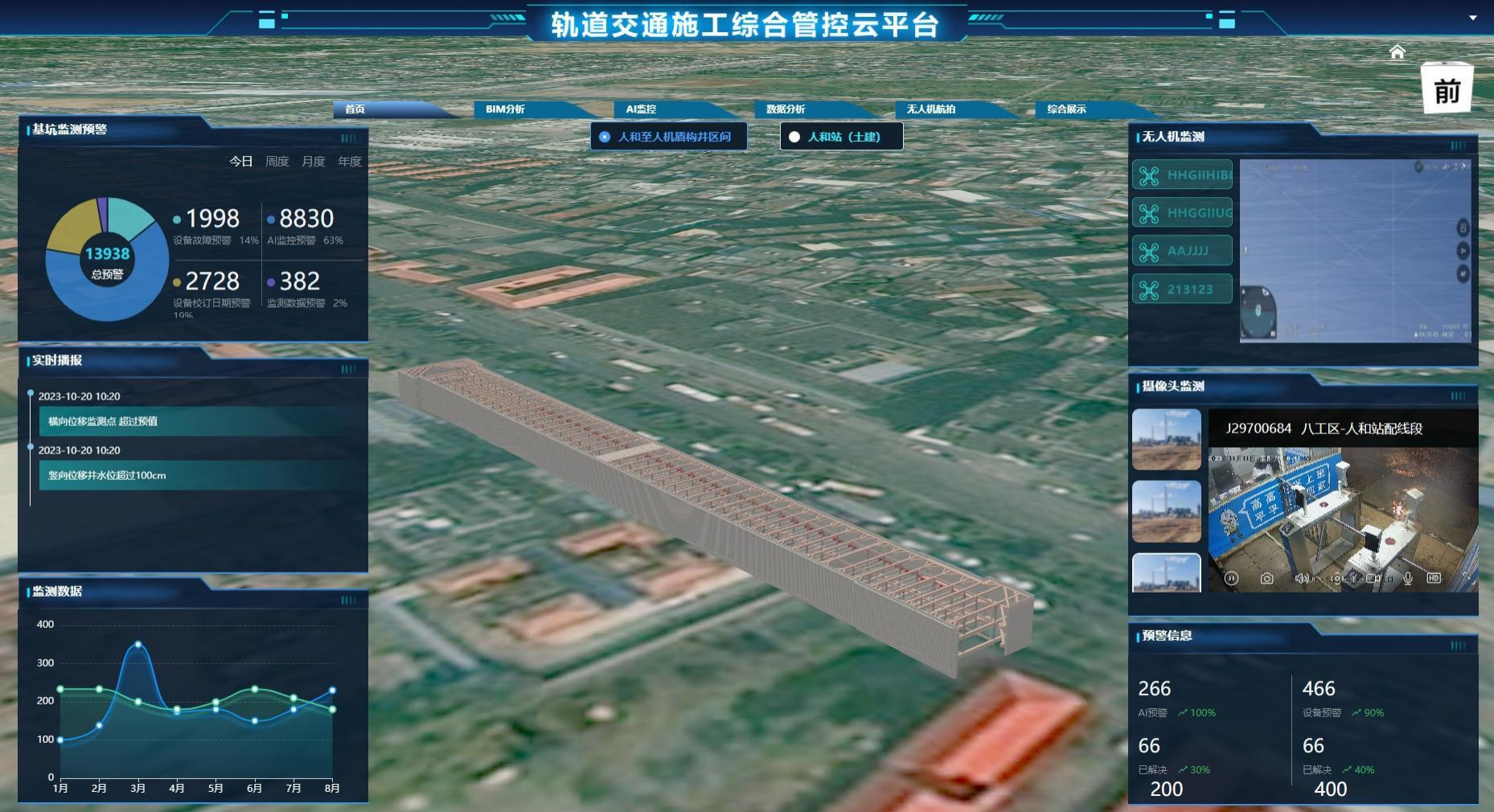
Task: Click the home icon at top right
Action: tap(1397, 52)
